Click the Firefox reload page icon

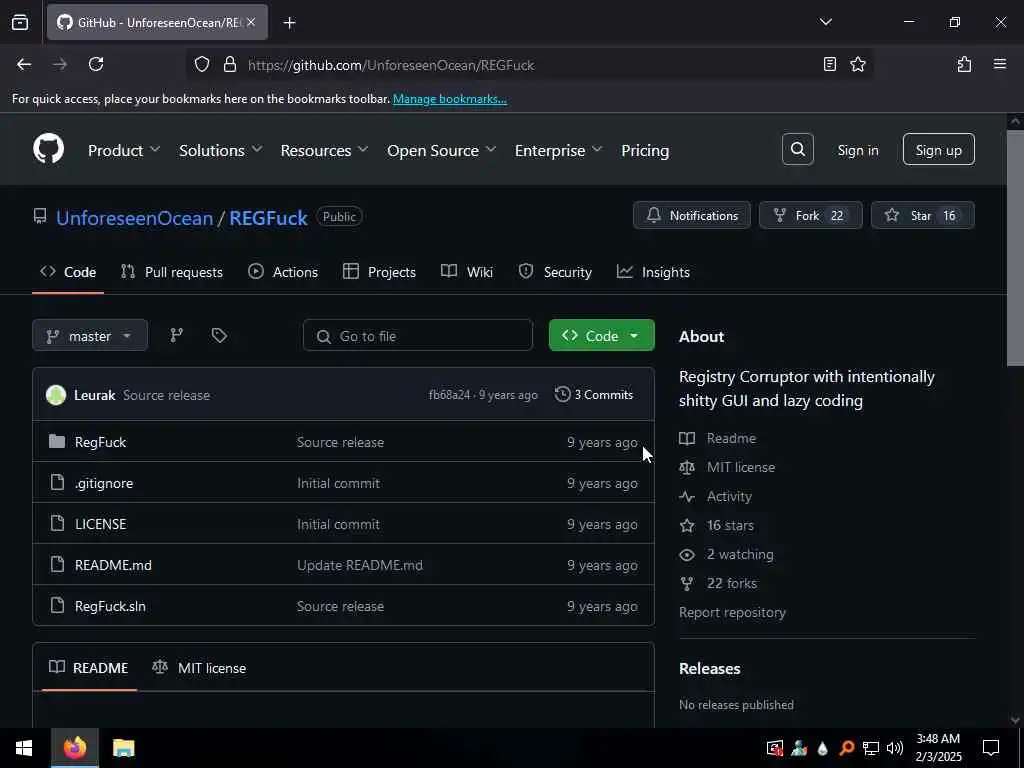pos(96,64)
